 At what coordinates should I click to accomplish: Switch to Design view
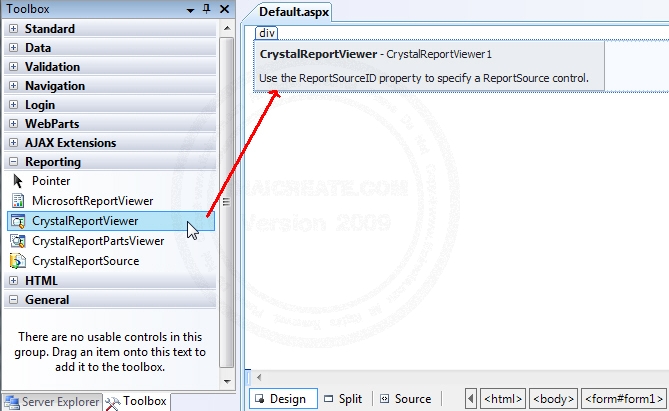283,399
